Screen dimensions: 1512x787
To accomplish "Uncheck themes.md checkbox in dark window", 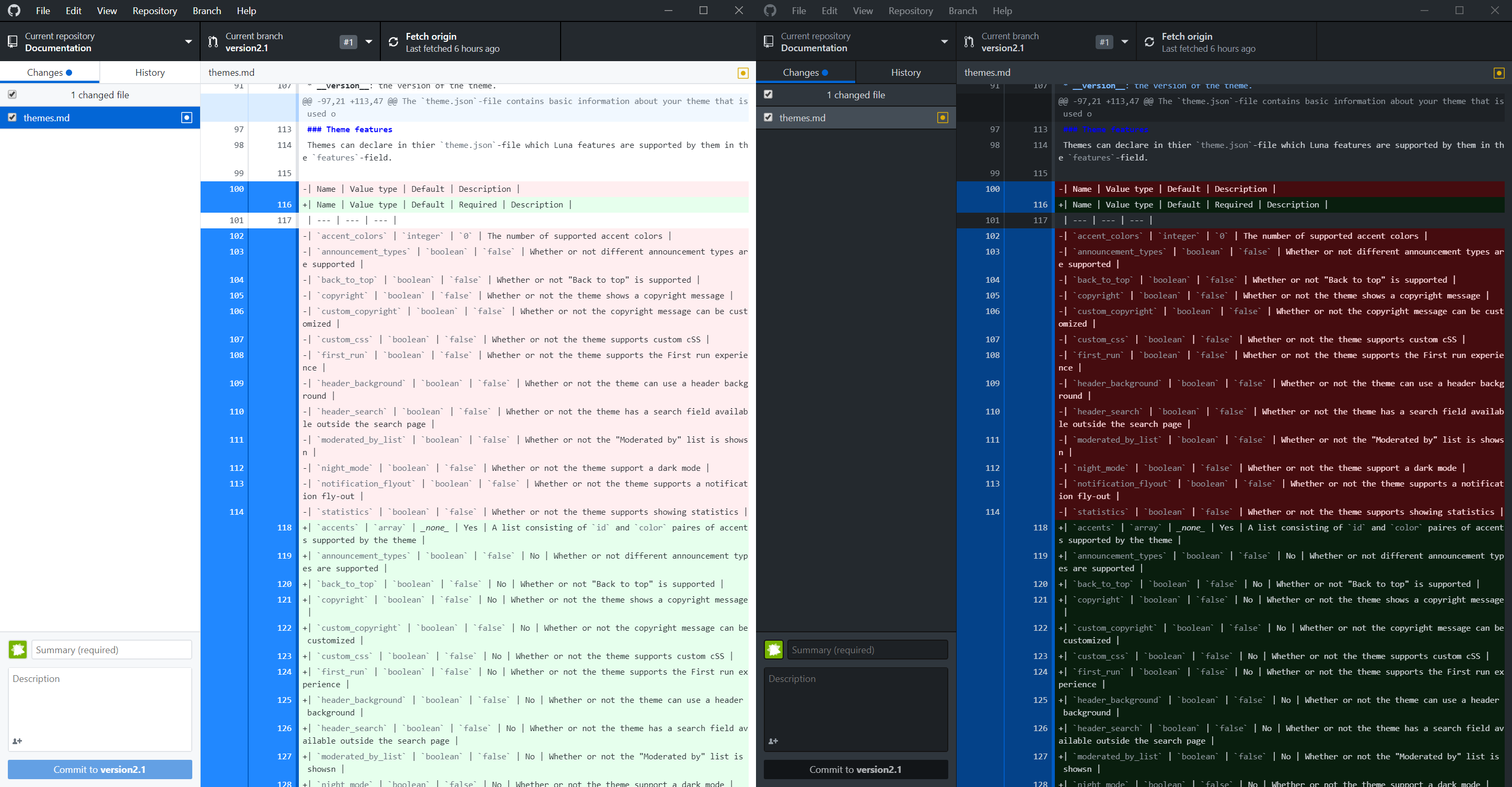I will point(769,118).
